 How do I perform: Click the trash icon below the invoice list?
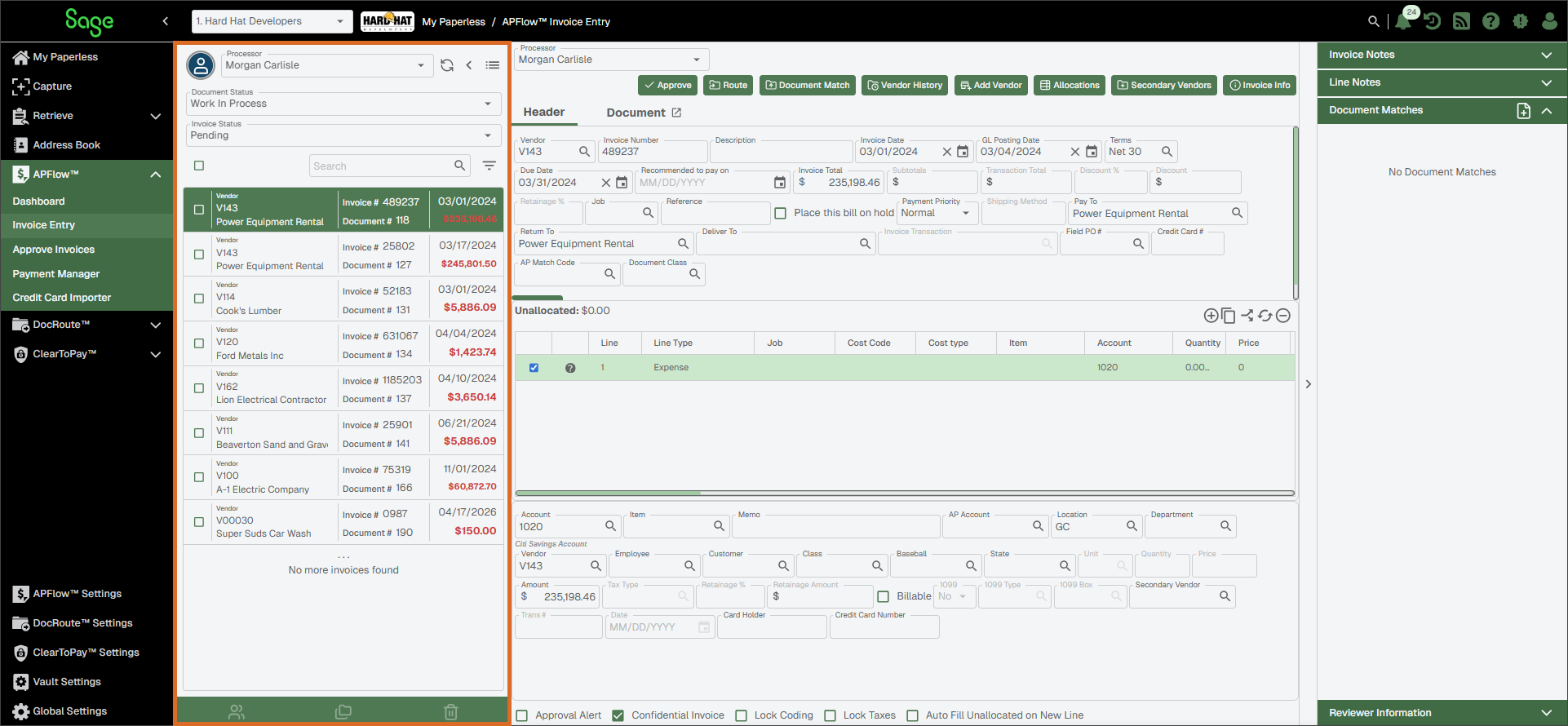pos(451,712)
